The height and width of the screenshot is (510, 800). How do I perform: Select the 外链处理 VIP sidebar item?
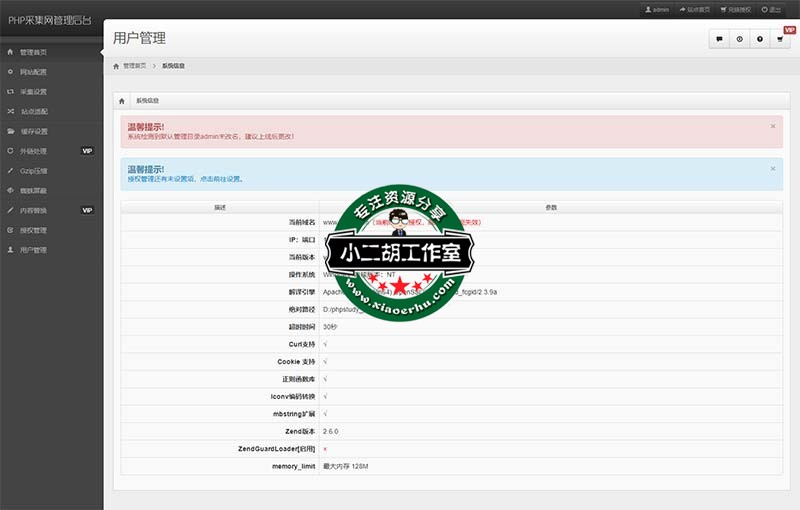pyautogui.click(x=33, y=151)
